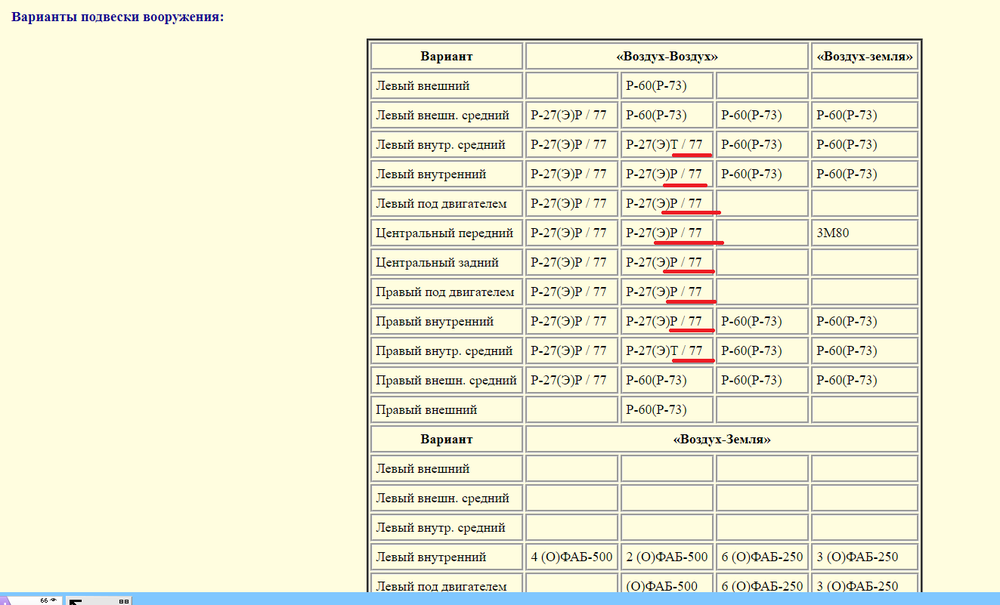This screenshot has height=605, width=1000.
Task: Click the "4 (О)ФАБ-500" cell
Action: [571, 557]
